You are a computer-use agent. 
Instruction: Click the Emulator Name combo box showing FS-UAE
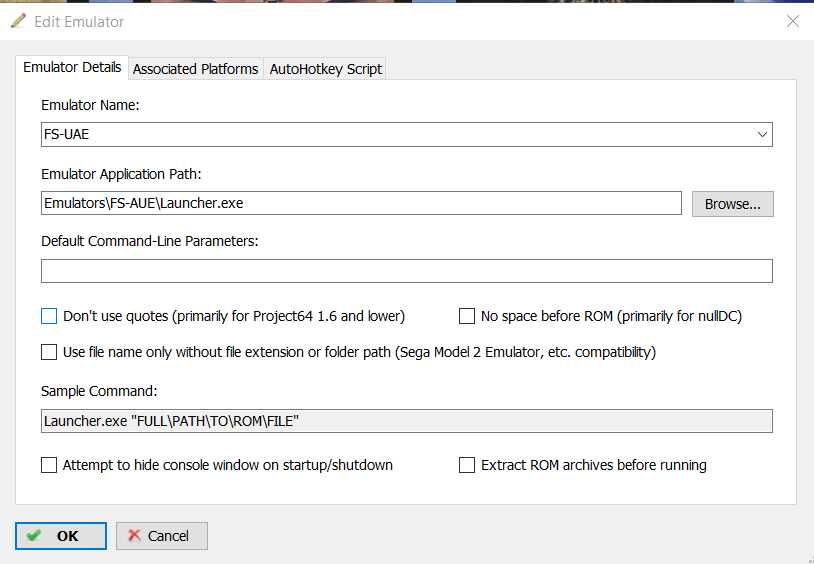(406, 135)
